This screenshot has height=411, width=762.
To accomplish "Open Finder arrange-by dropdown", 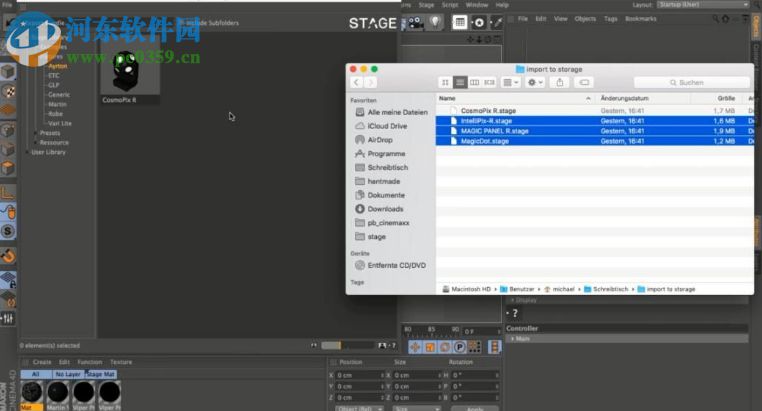I will (x=510, y=83).
